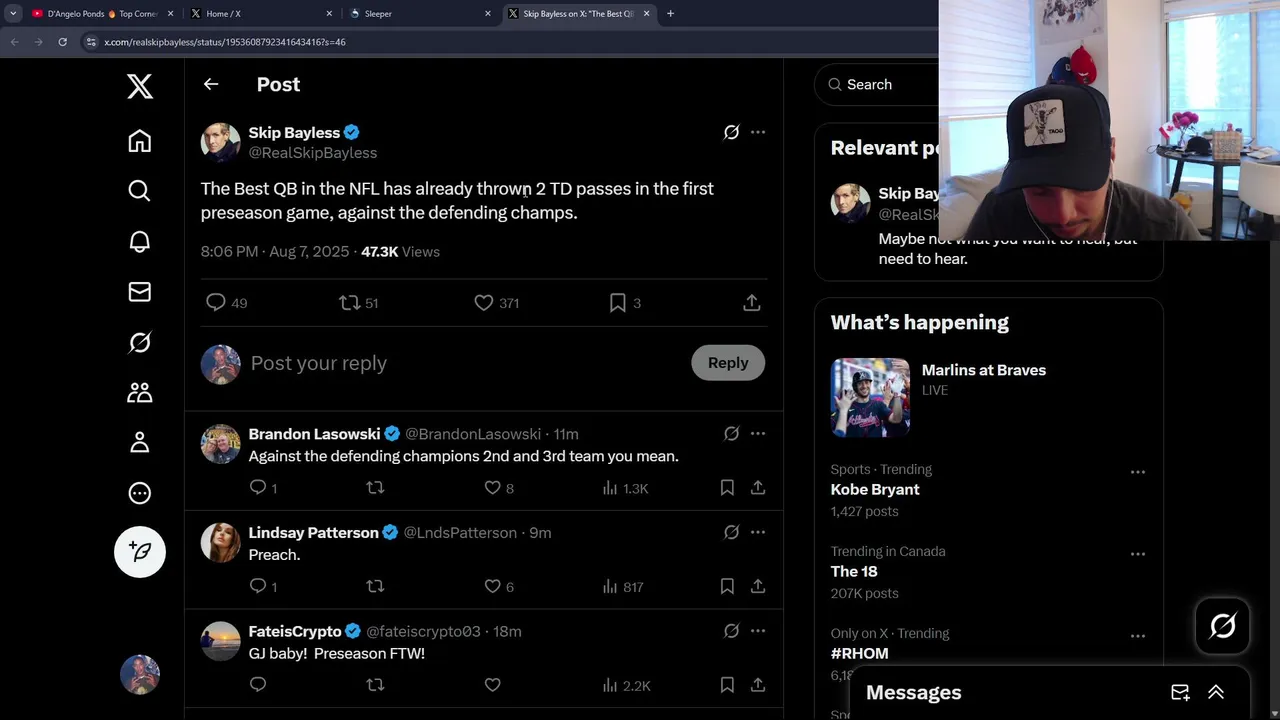Like Lindsay Patterson's reply with 6 likes

click(498, 586)
